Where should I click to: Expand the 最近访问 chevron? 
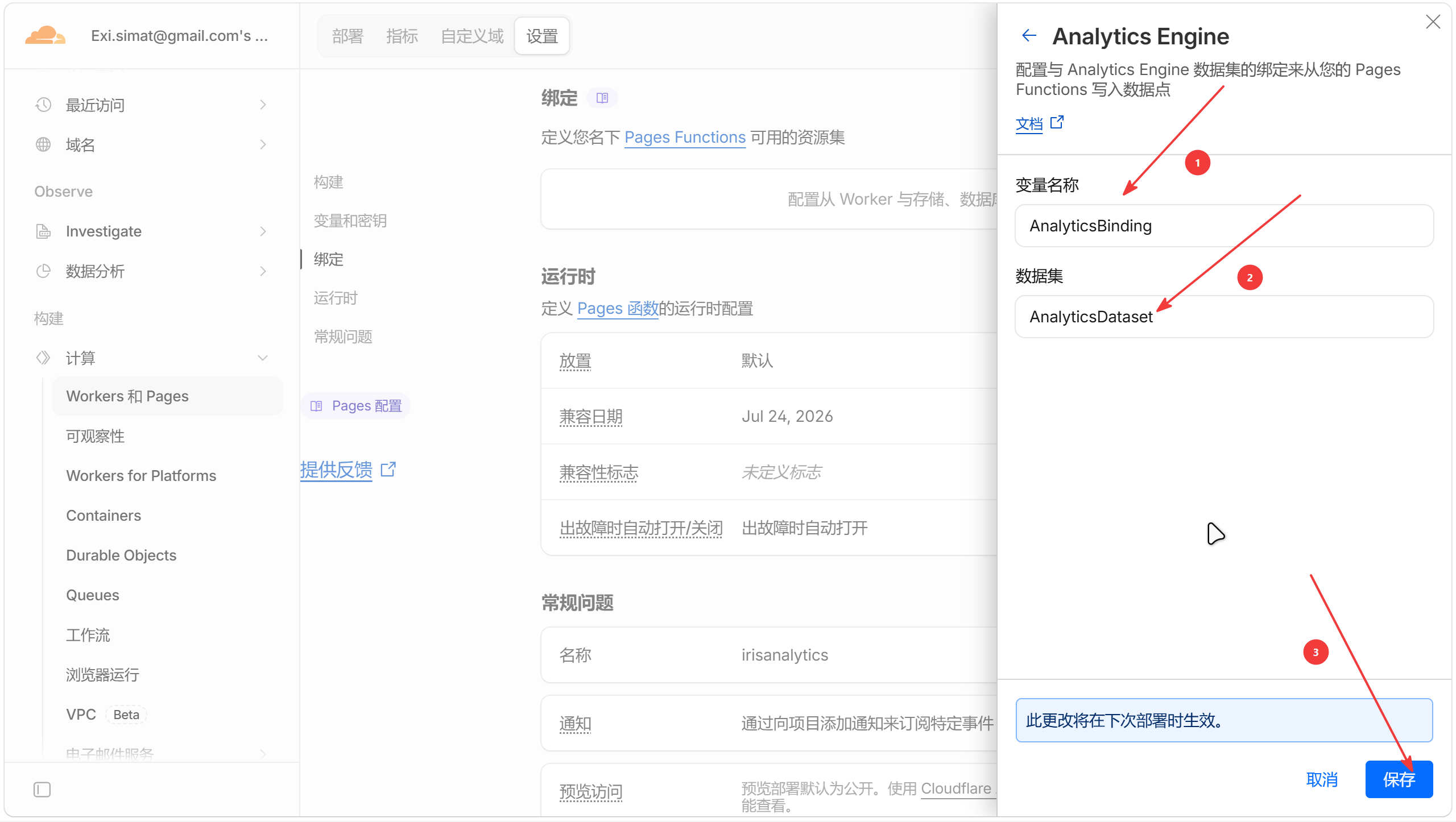point(263,105)
